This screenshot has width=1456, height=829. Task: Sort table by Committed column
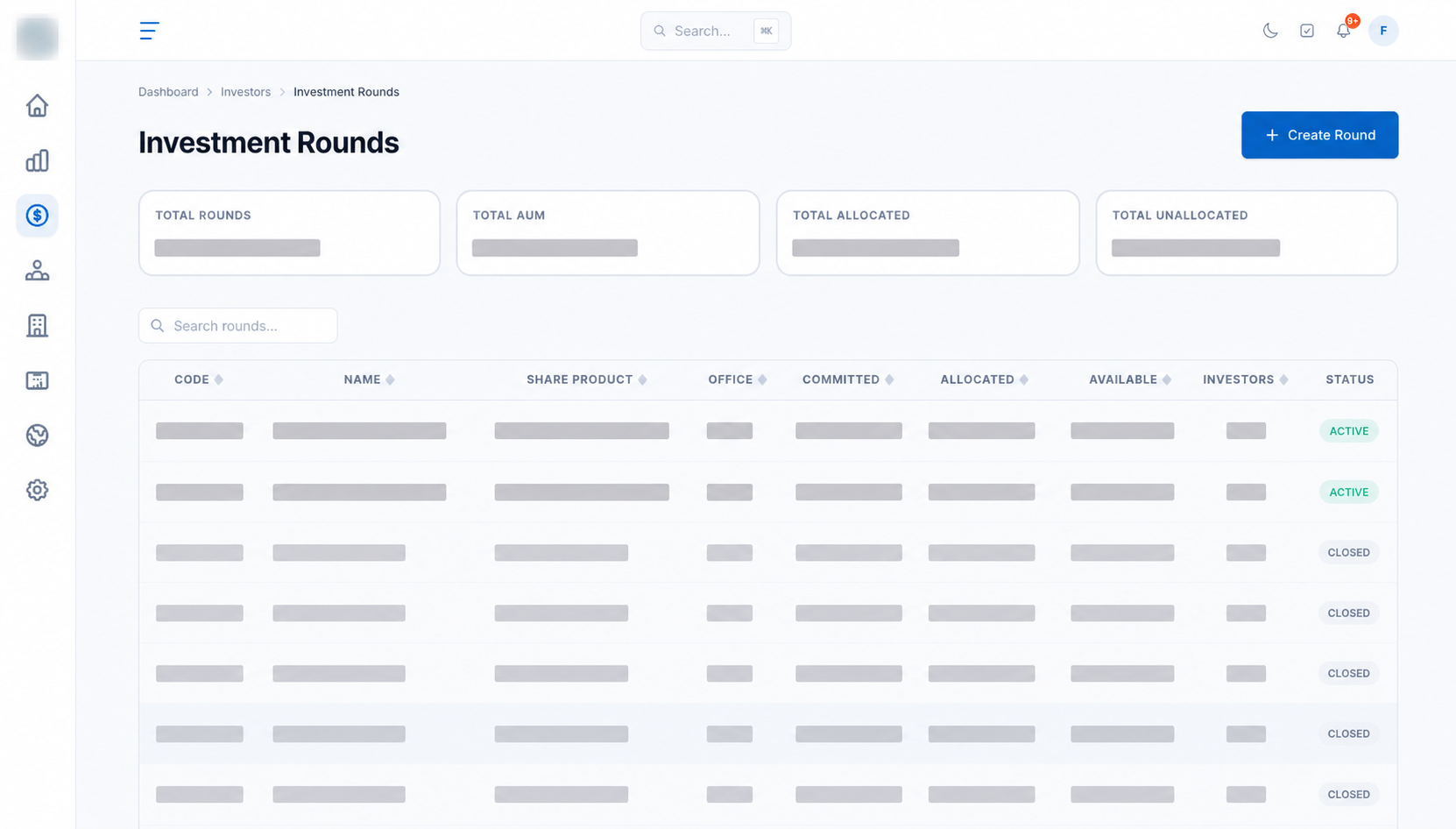pyautogui.click(x=848, y=379)
